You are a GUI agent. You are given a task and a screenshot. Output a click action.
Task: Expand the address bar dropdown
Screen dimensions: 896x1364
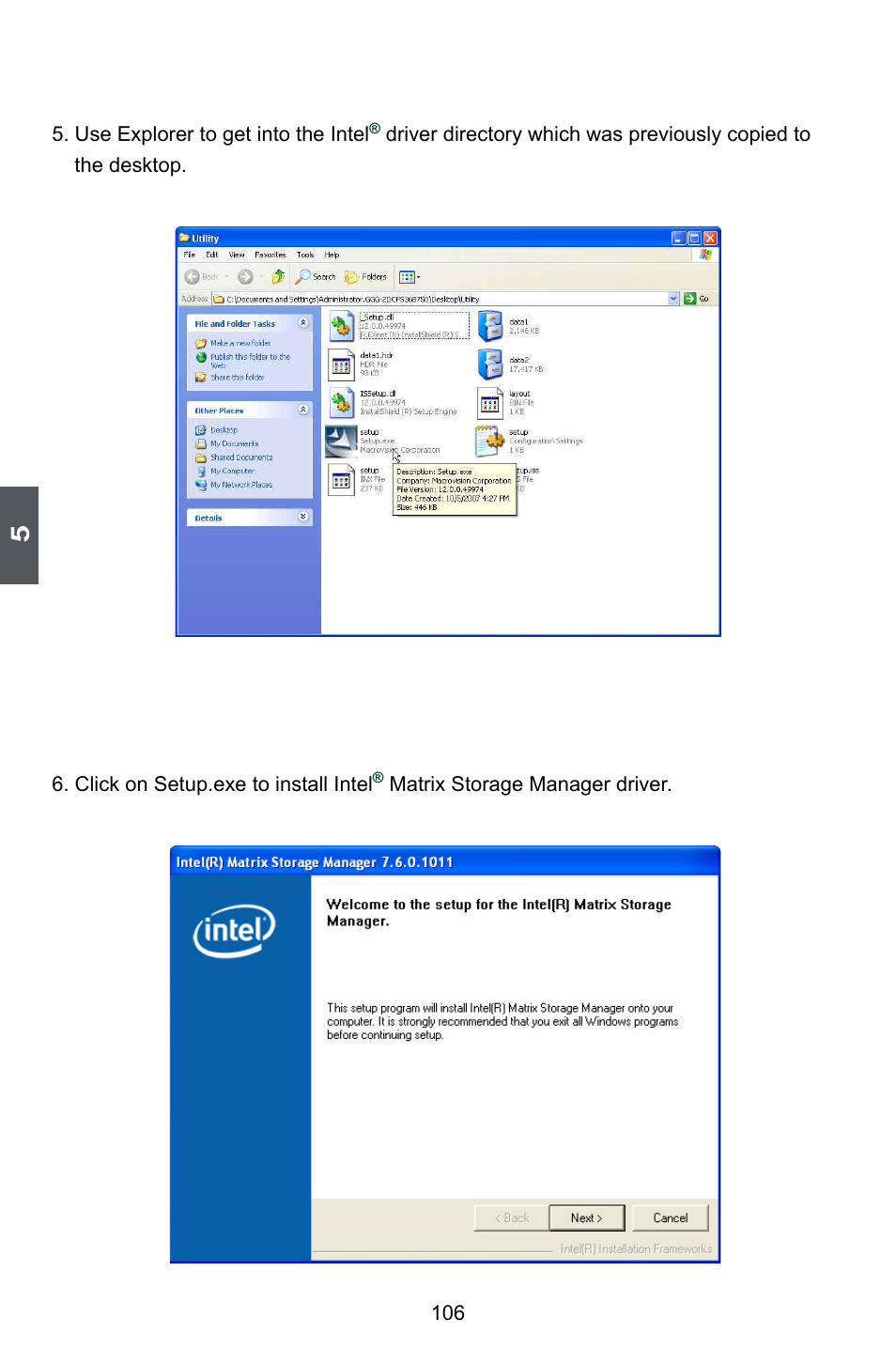(673, 299)
